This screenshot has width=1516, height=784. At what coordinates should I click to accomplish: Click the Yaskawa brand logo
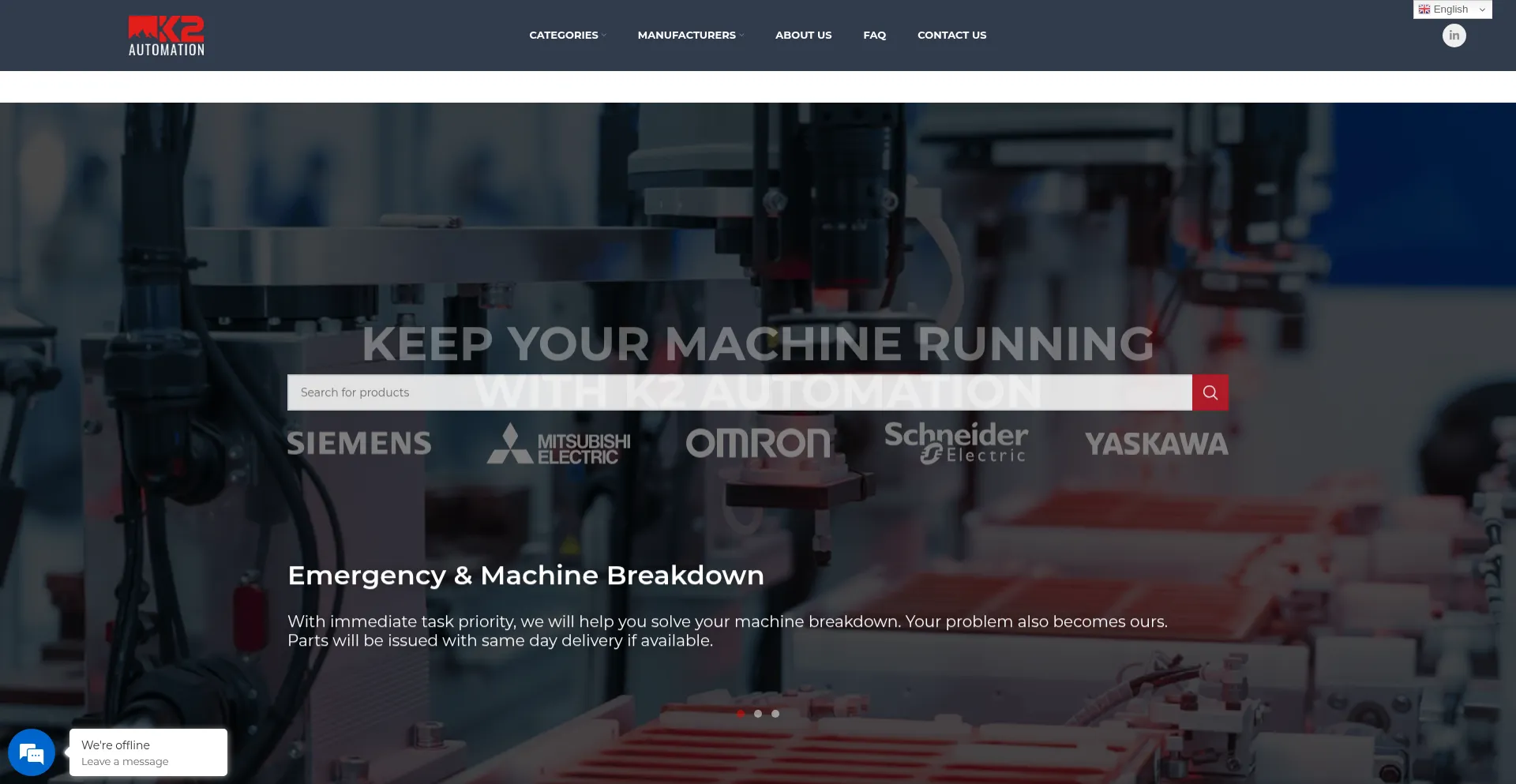[x=1156, y=444]
